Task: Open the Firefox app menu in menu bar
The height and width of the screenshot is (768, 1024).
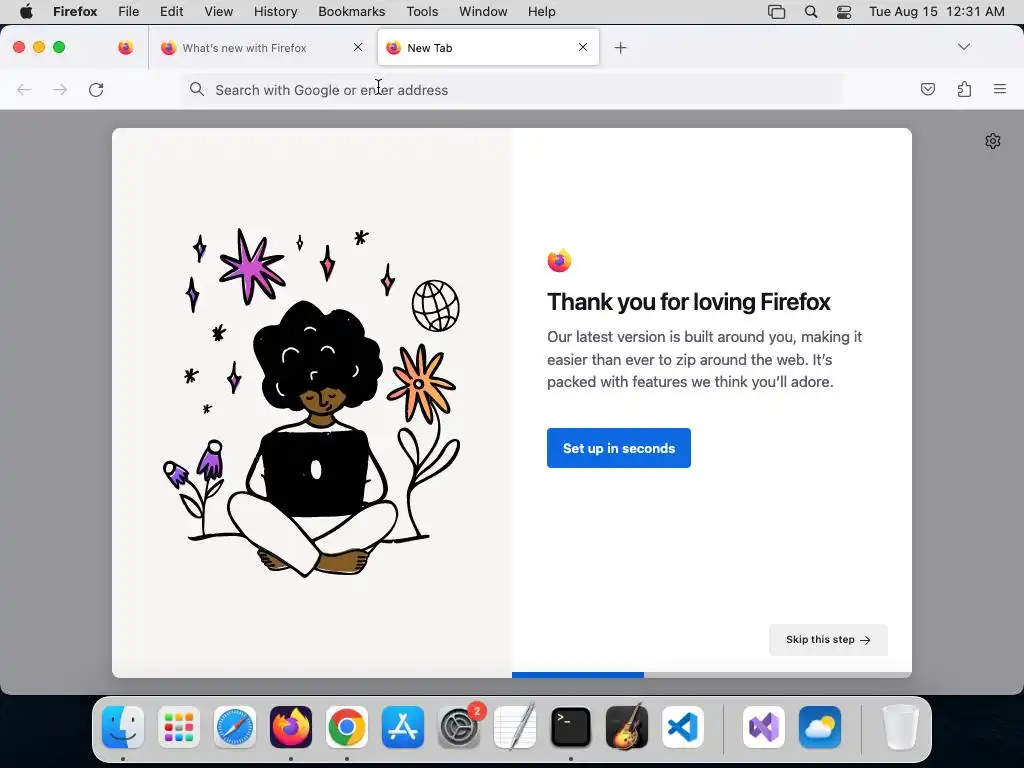Action: (75, 12)
